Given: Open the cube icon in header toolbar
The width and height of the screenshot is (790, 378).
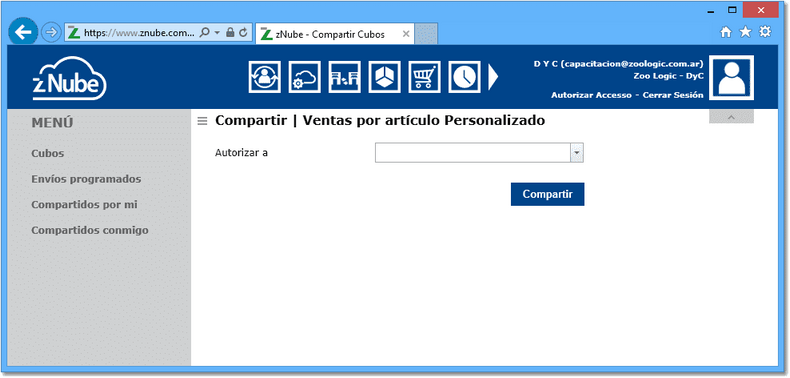Looking at the screenshot, I should pos(384,77).
